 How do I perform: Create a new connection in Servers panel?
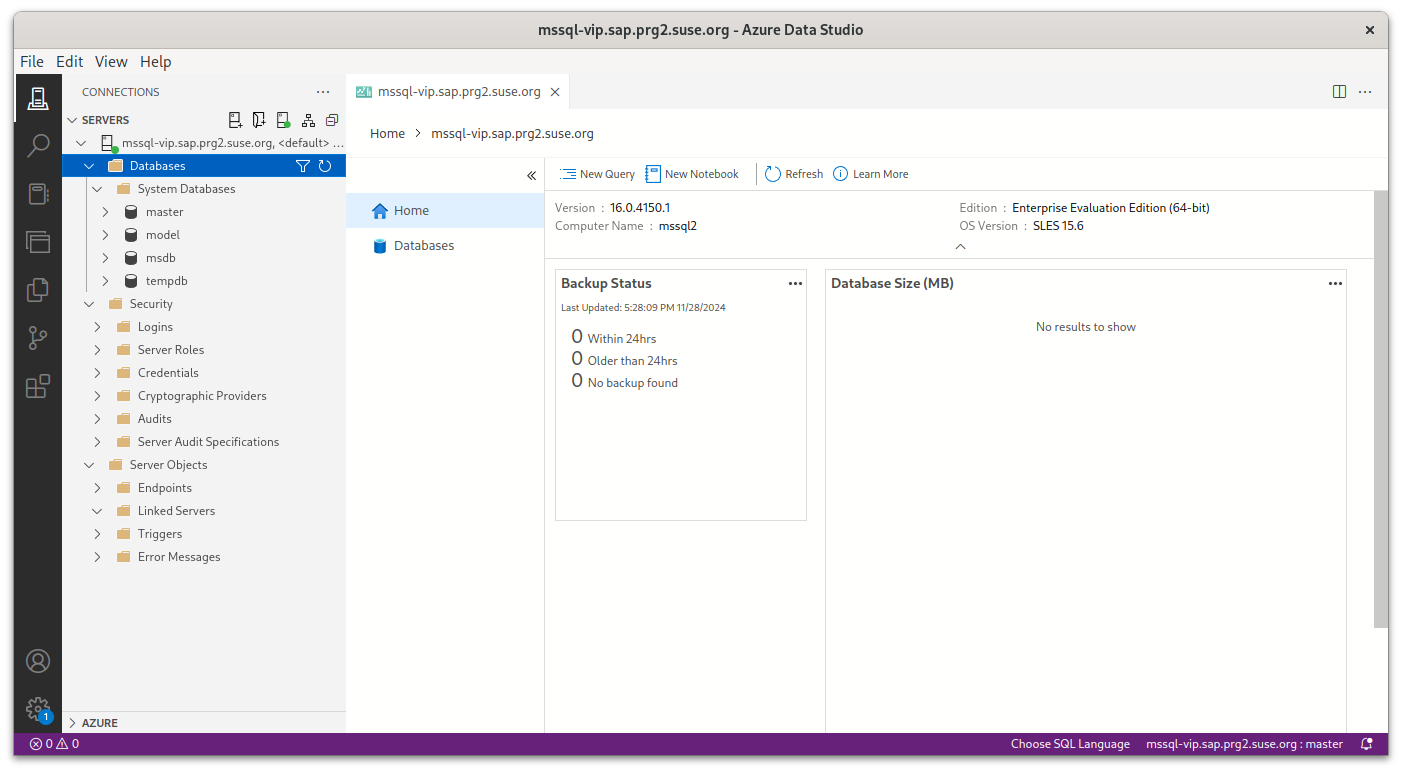pos(235,119)
